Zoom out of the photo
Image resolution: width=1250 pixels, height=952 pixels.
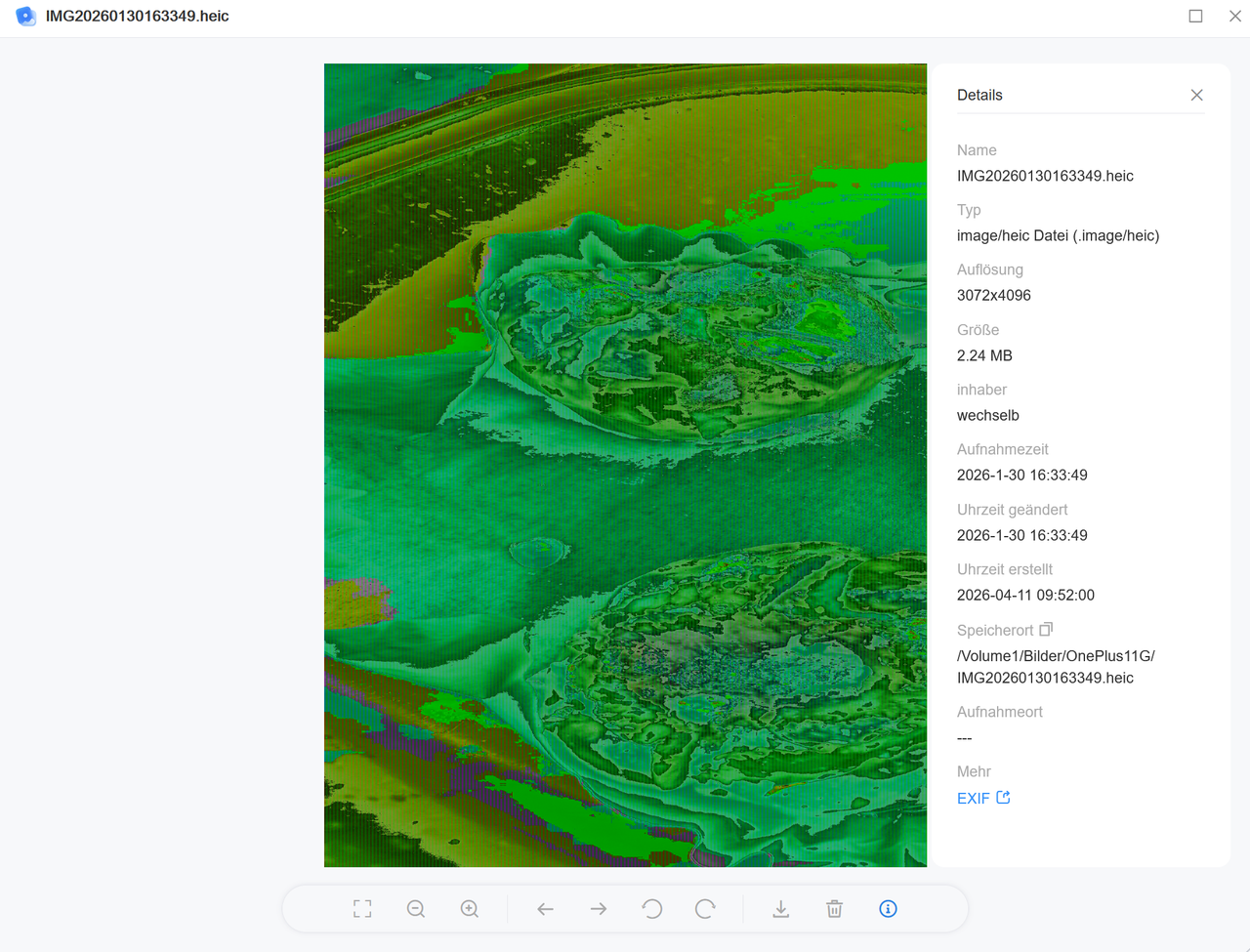tap(416, 909)
